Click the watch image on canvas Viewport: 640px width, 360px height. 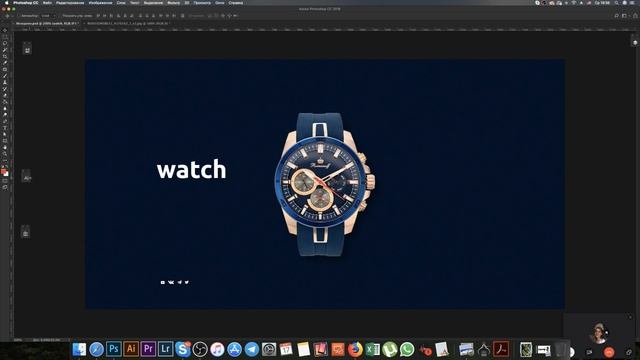coord(324,184)
